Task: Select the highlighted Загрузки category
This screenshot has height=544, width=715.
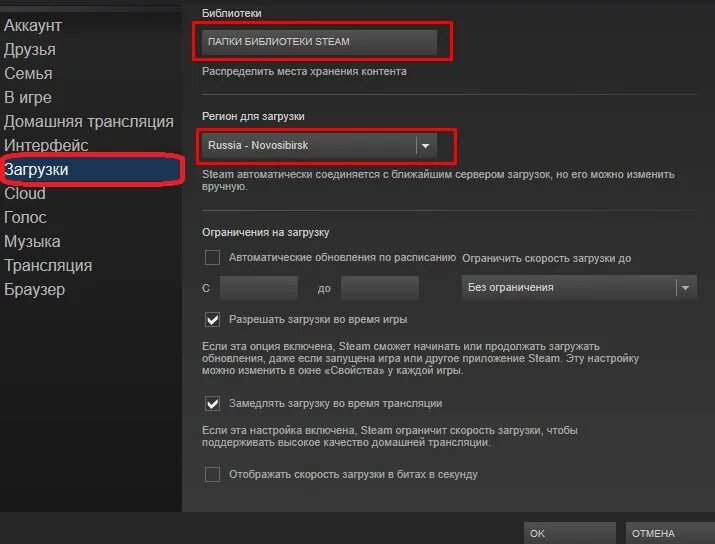Action: coord(91,170)
